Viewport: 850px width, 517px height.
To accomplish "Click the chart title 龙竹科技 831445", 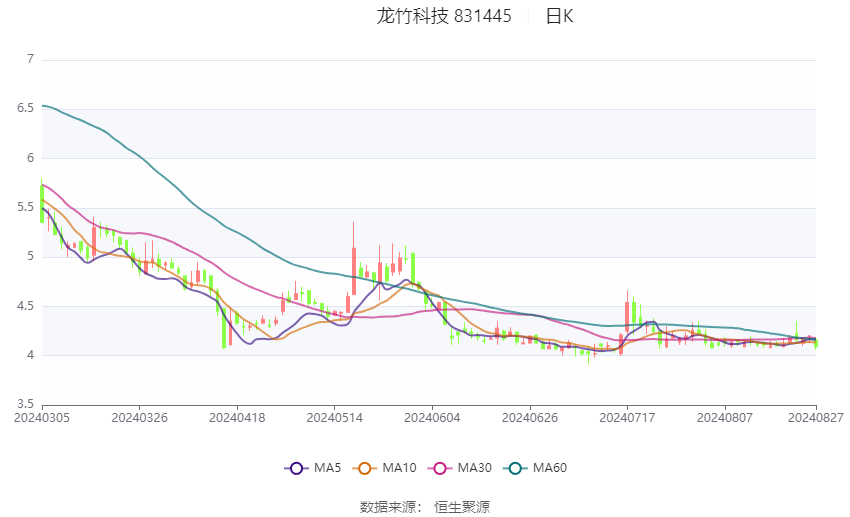I will (444, 16).
